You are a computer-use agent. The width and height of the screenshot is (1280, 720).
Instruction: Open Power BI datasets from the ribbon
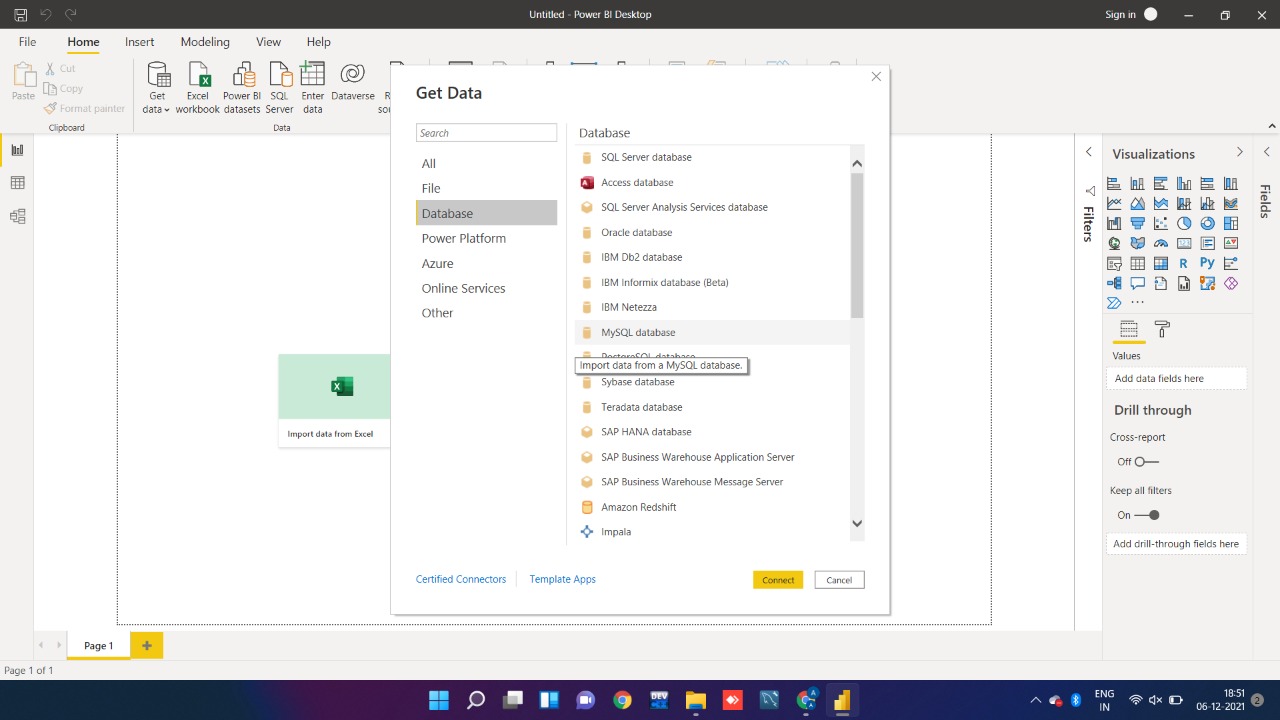[242, 88]
